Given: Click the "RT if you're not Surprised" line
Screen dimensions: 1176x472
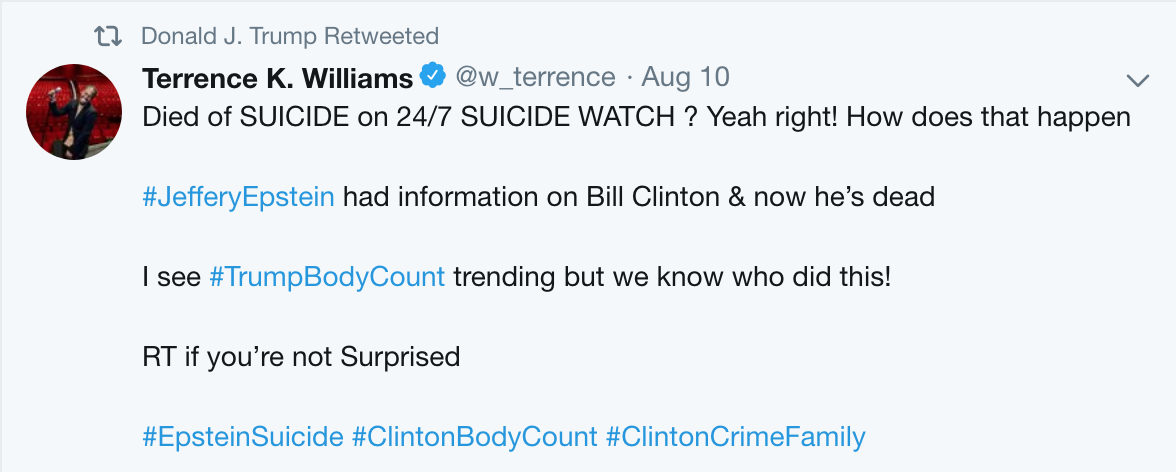Looking at the screenshot, I should click(301, 357).
